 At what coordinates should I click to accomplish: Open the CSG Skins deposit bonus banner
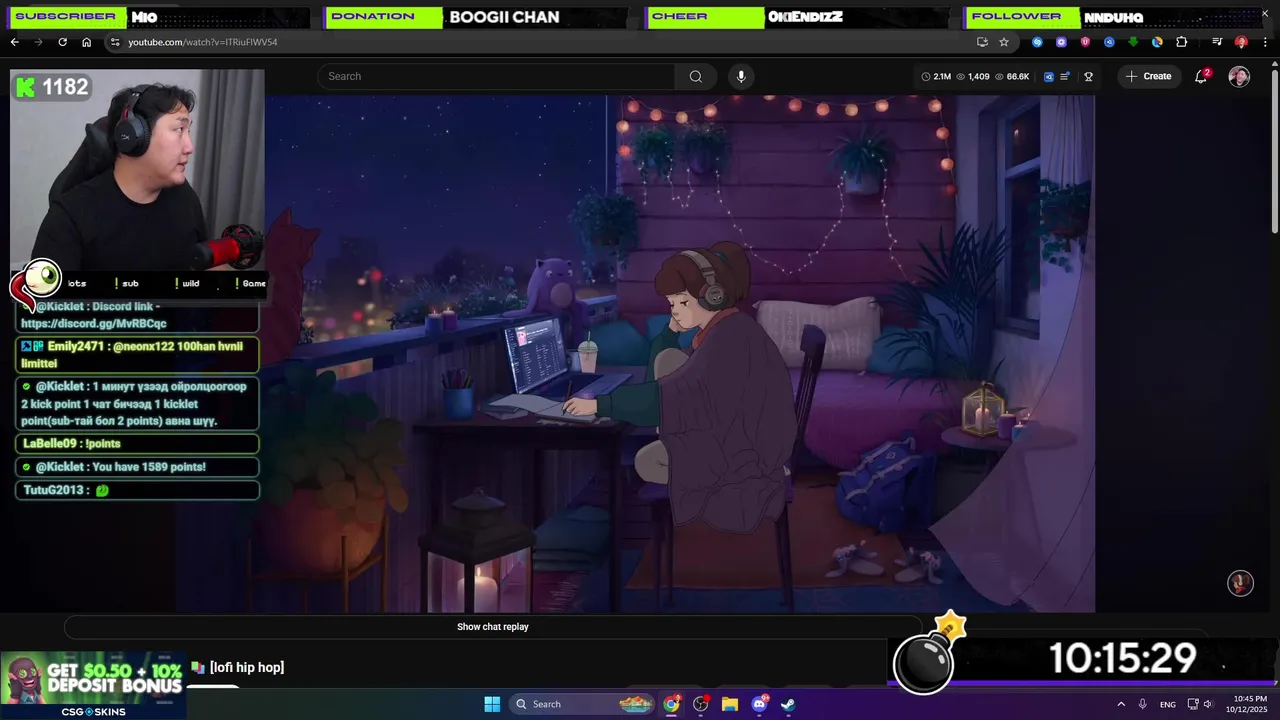[93, 685]
